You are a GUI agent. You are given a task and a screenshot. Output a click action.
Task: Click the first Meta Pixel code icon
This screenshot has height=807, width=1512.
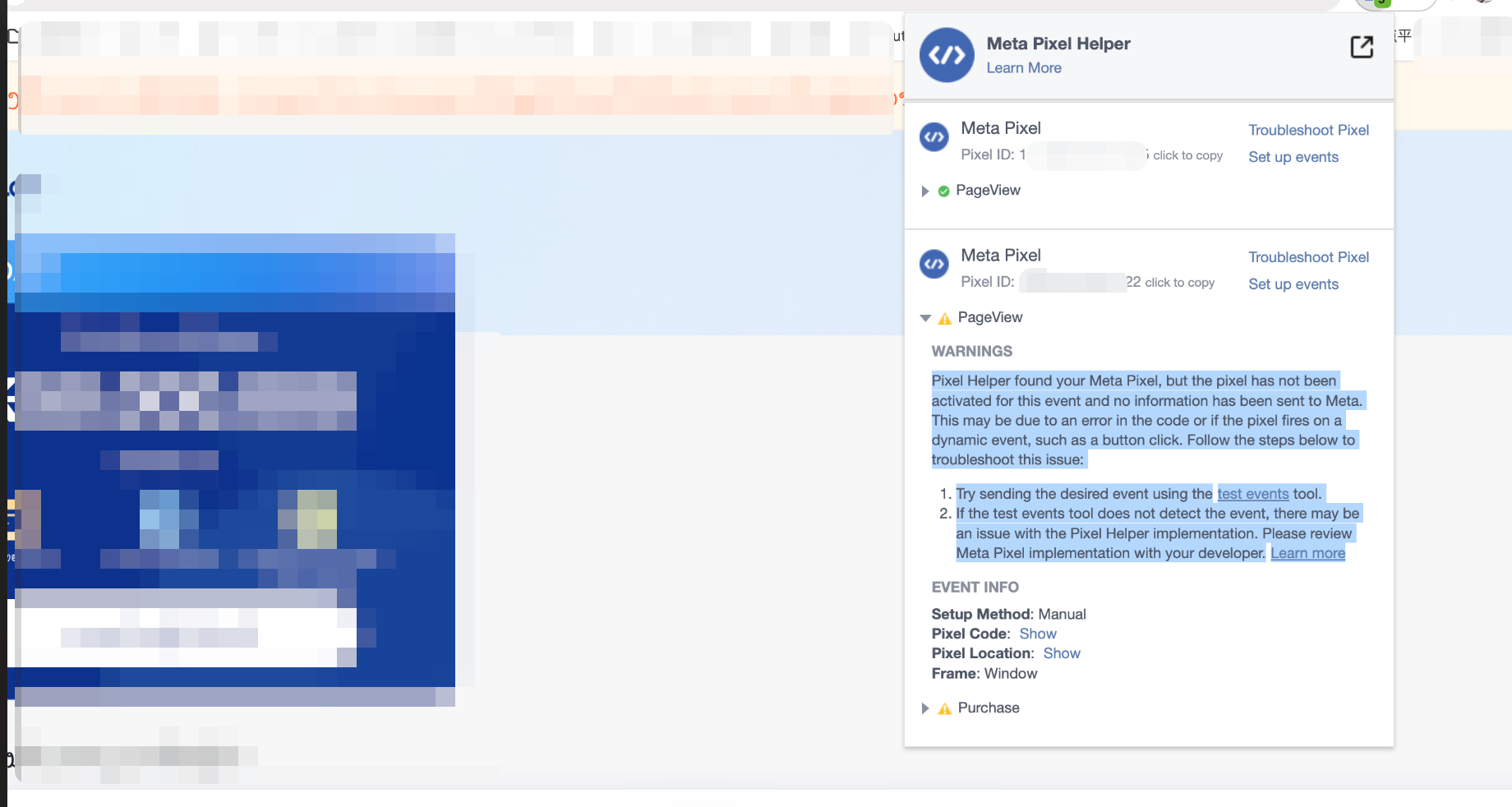(934, 137)
